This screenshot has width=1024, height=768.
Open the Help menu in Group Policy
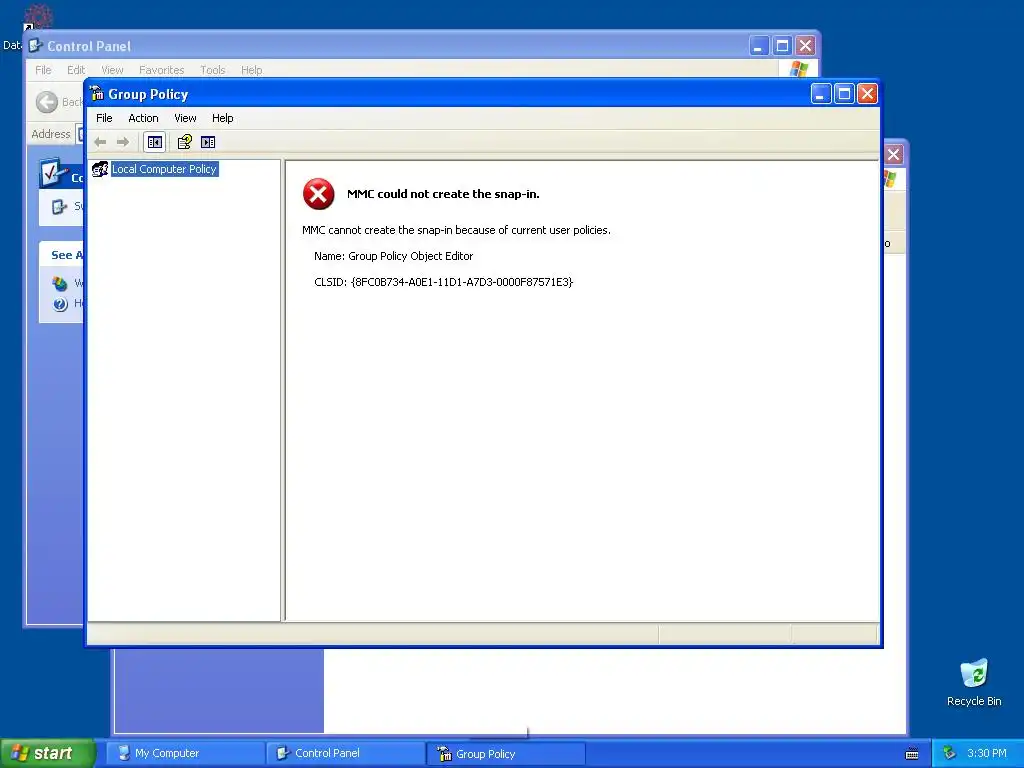point(222,118)
